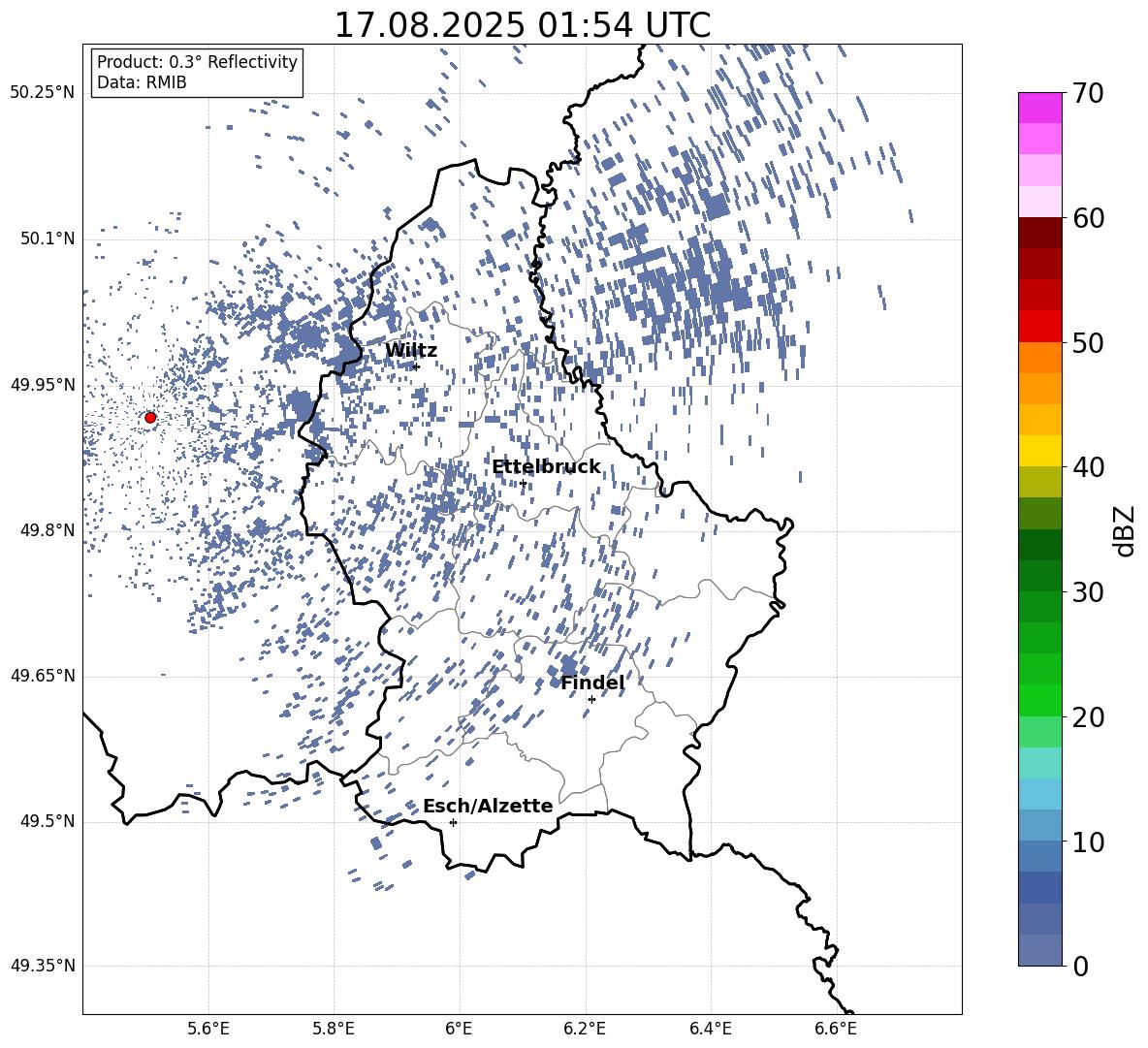Pick the slate-blue bottom colorbar swatch
The height and width of the screenshot is (1048, 1148).
(1039, 950)
